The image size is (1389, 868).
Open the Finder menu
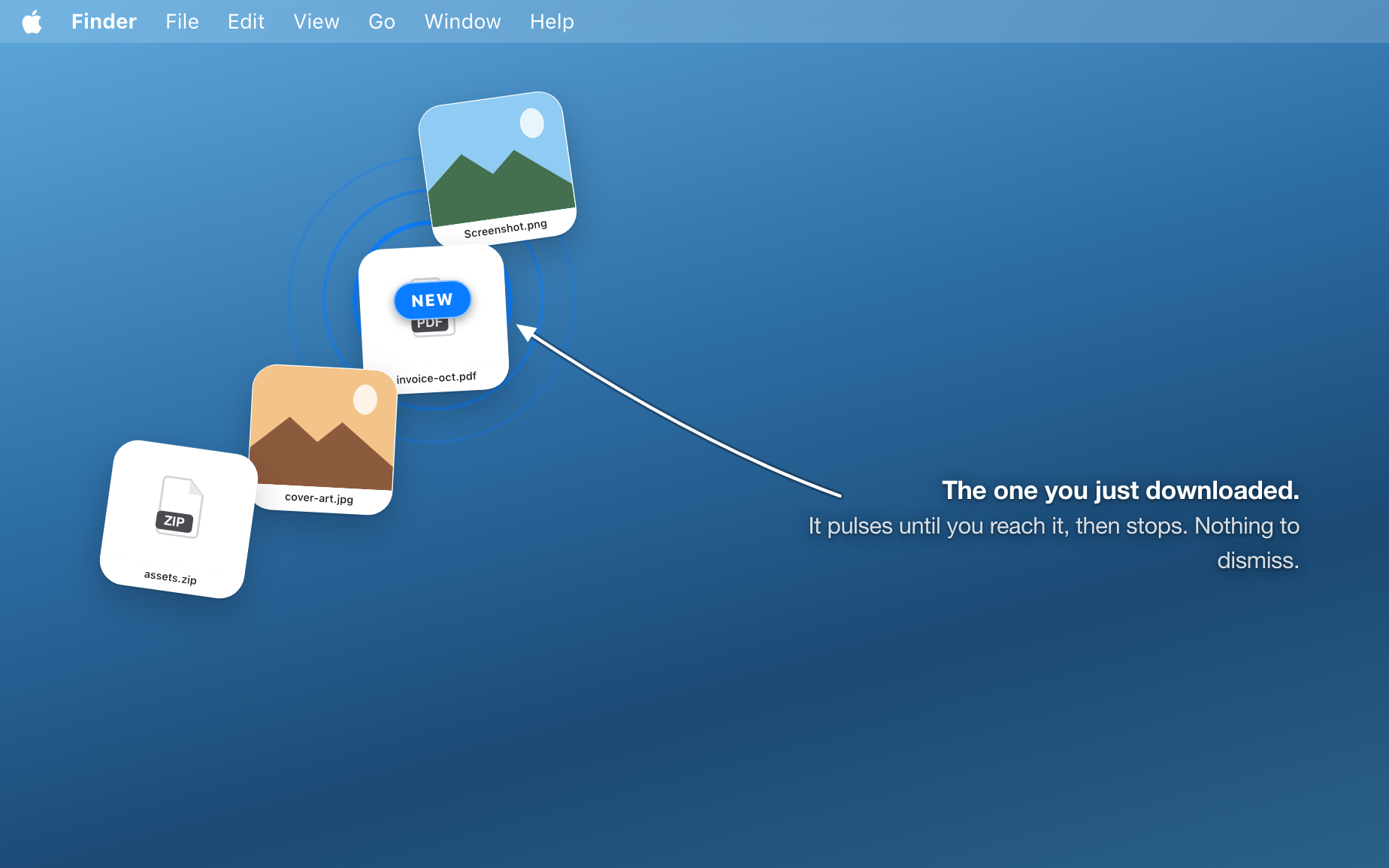[x=104, y=22]
